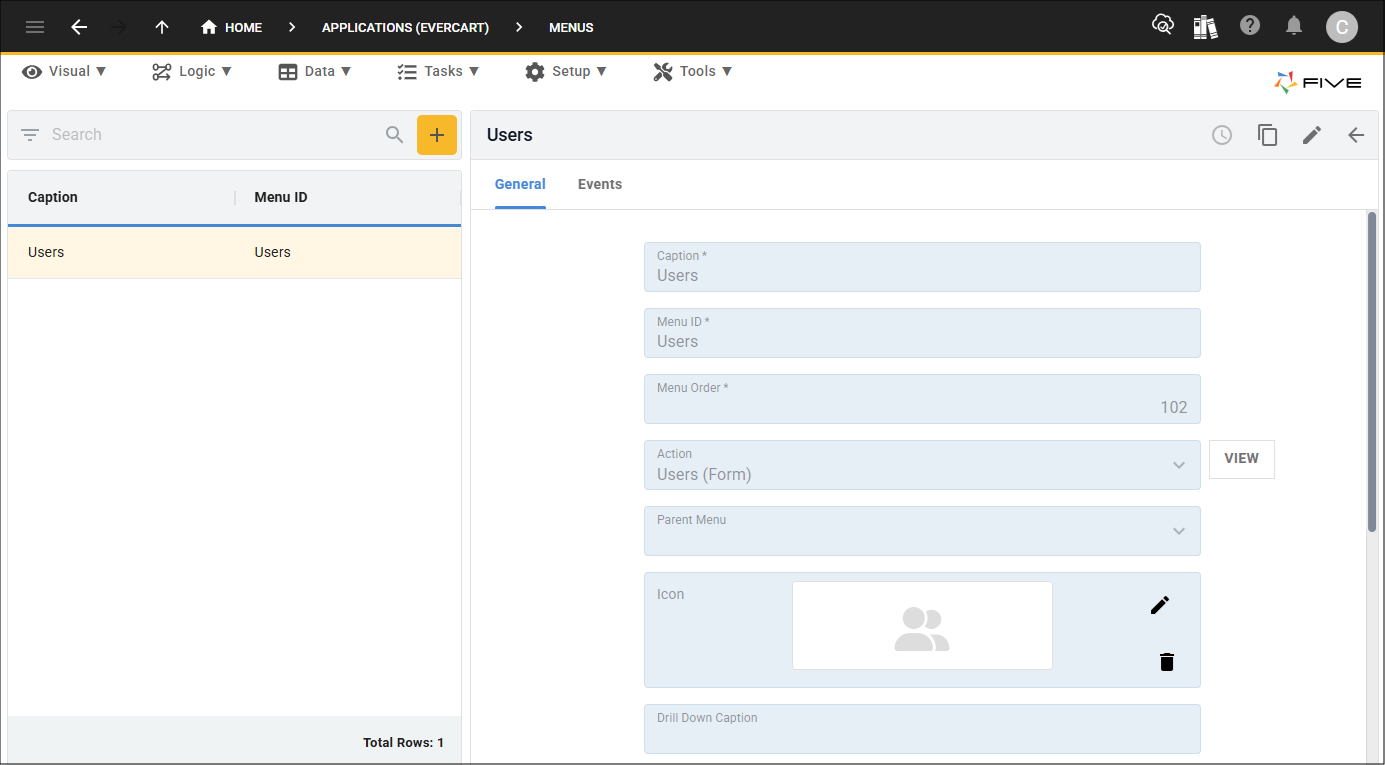Open the notifications bell

click(1294, 26)
